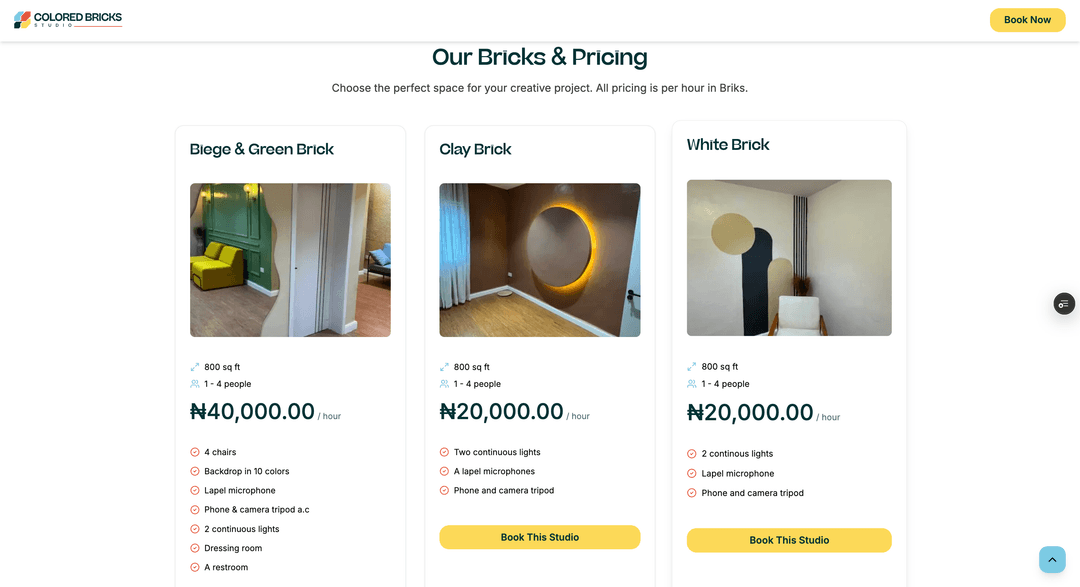Click the ₦40,000.00 hourly price
This screenshot has width=1080, height=587.
coord(252,412)
